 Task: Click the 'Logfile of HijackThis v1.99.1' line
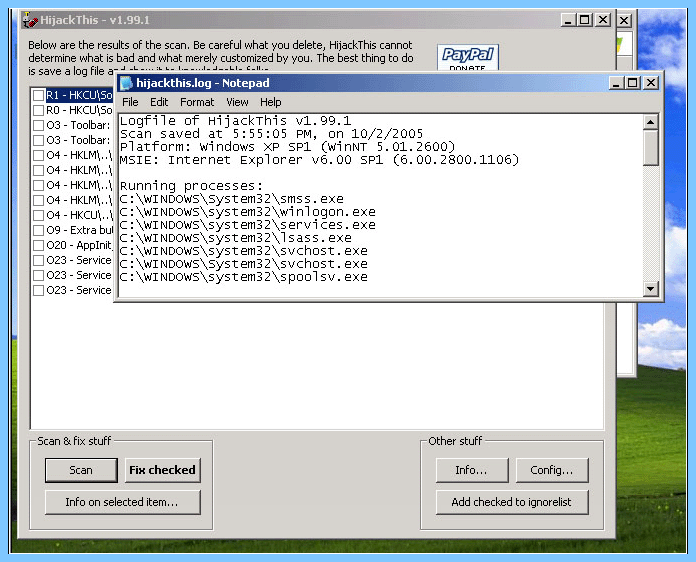pyautogui.click(x=235, y=121)
